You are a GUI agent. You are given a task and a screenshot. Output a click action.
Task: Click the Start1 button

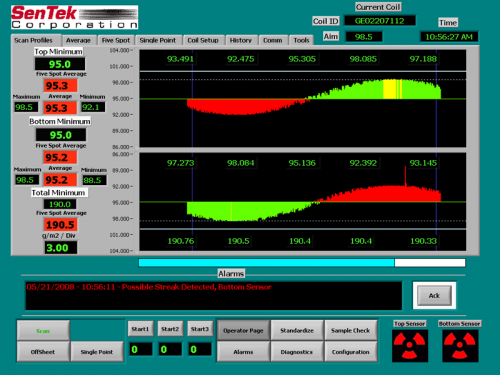[x=140, y=329]
